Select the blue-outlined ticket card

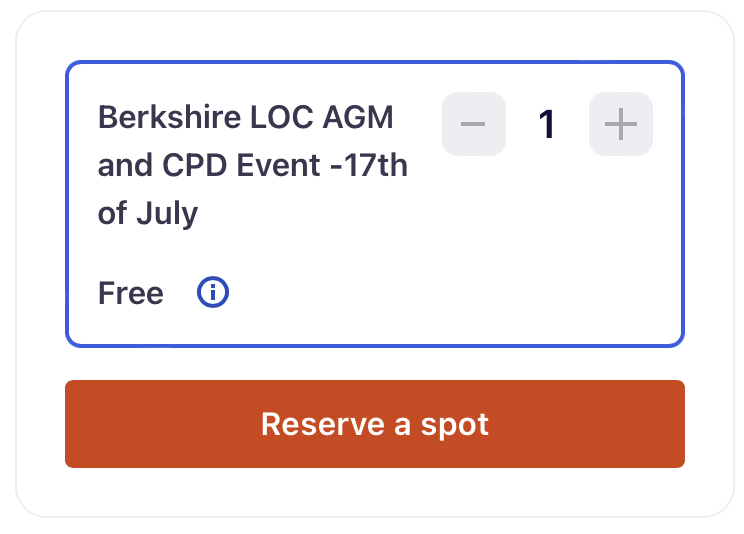[x=375, y=204]
